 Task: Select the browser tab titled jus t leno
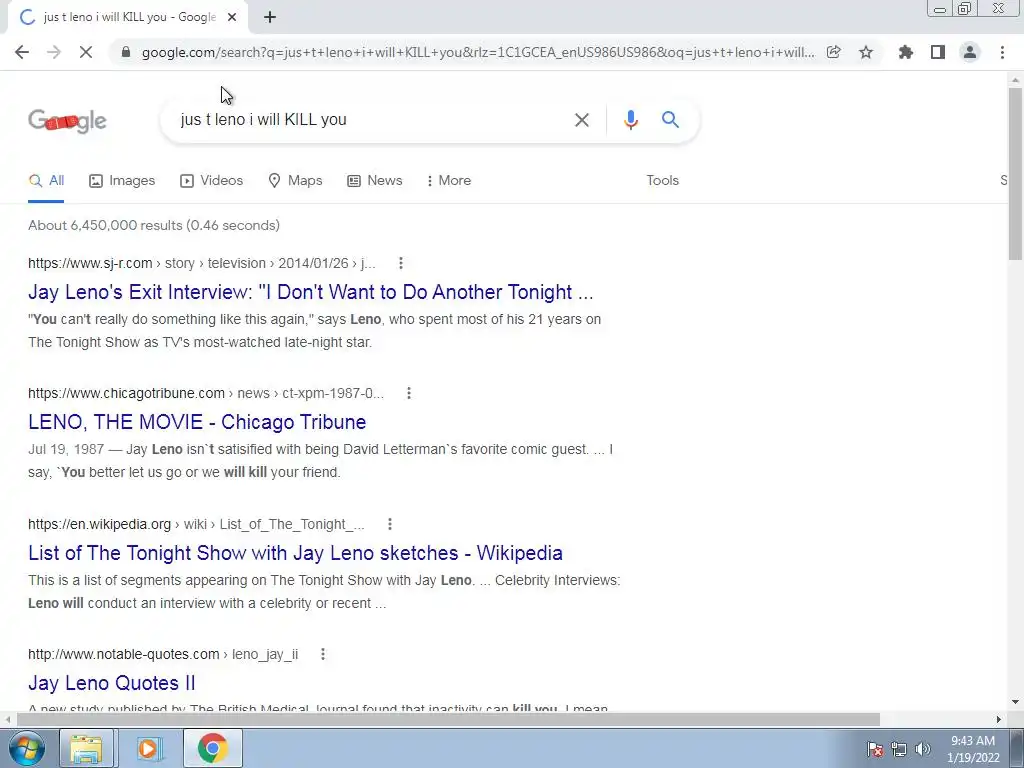pos(128,18)
